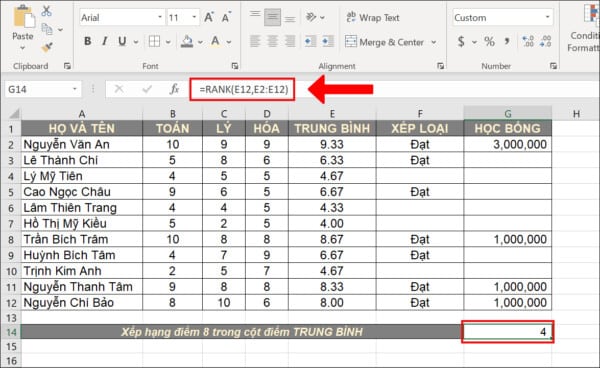600x368 pixels.
Task: Toggle Bold formatting
Action: click(x=88, y=41)
